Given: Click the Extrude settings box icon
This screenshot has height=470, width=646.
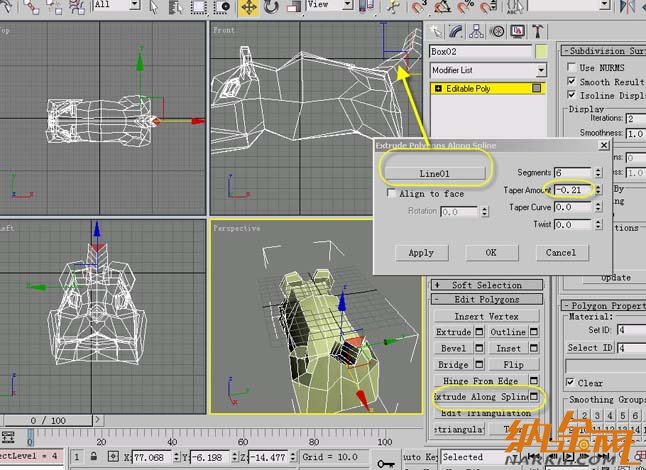Looking at the screenshot, I should (480, 332).
